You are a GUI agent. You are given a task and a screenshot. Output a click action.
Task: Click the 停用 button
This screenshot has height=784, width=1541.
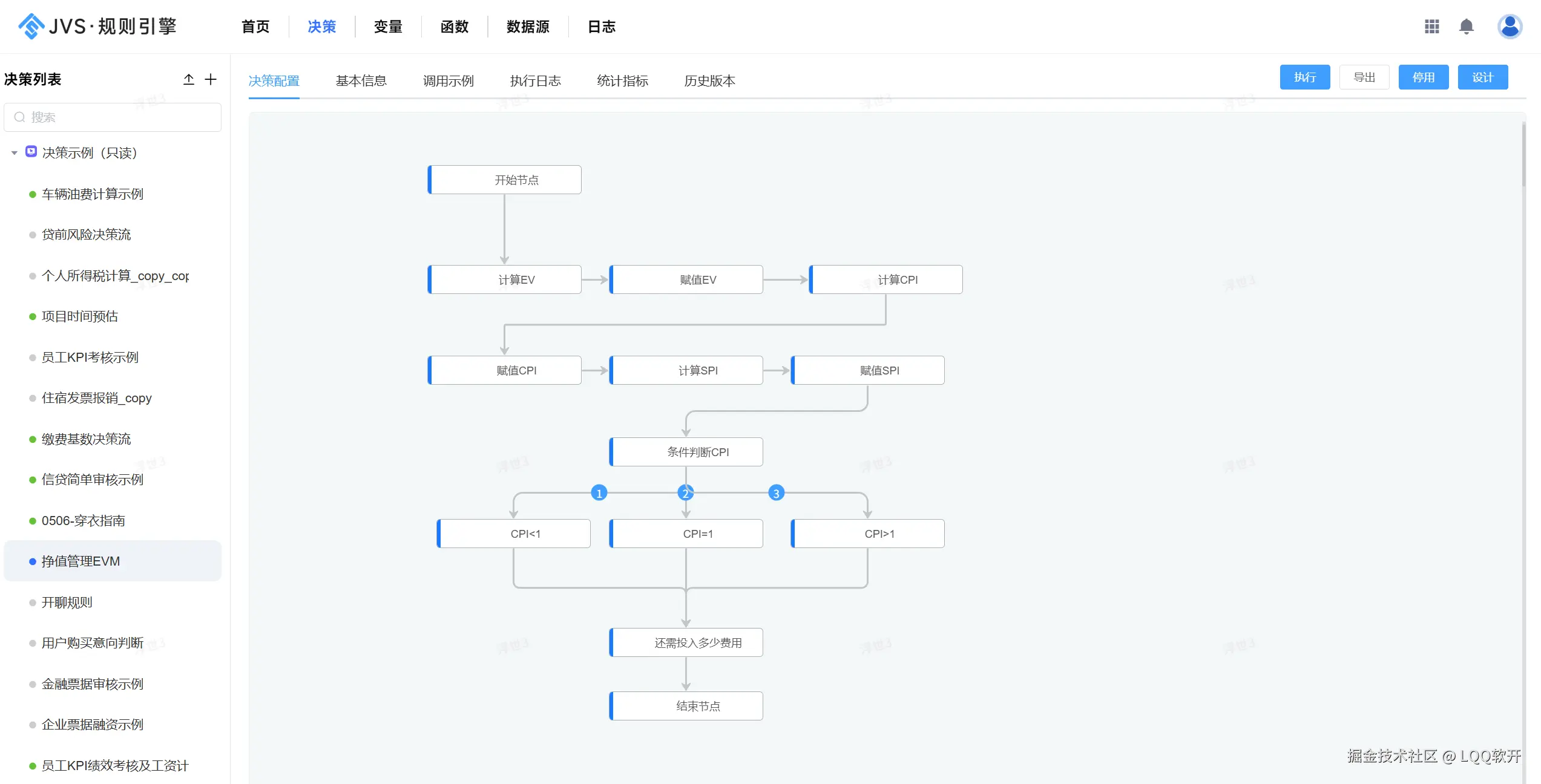click(1423, 77)
